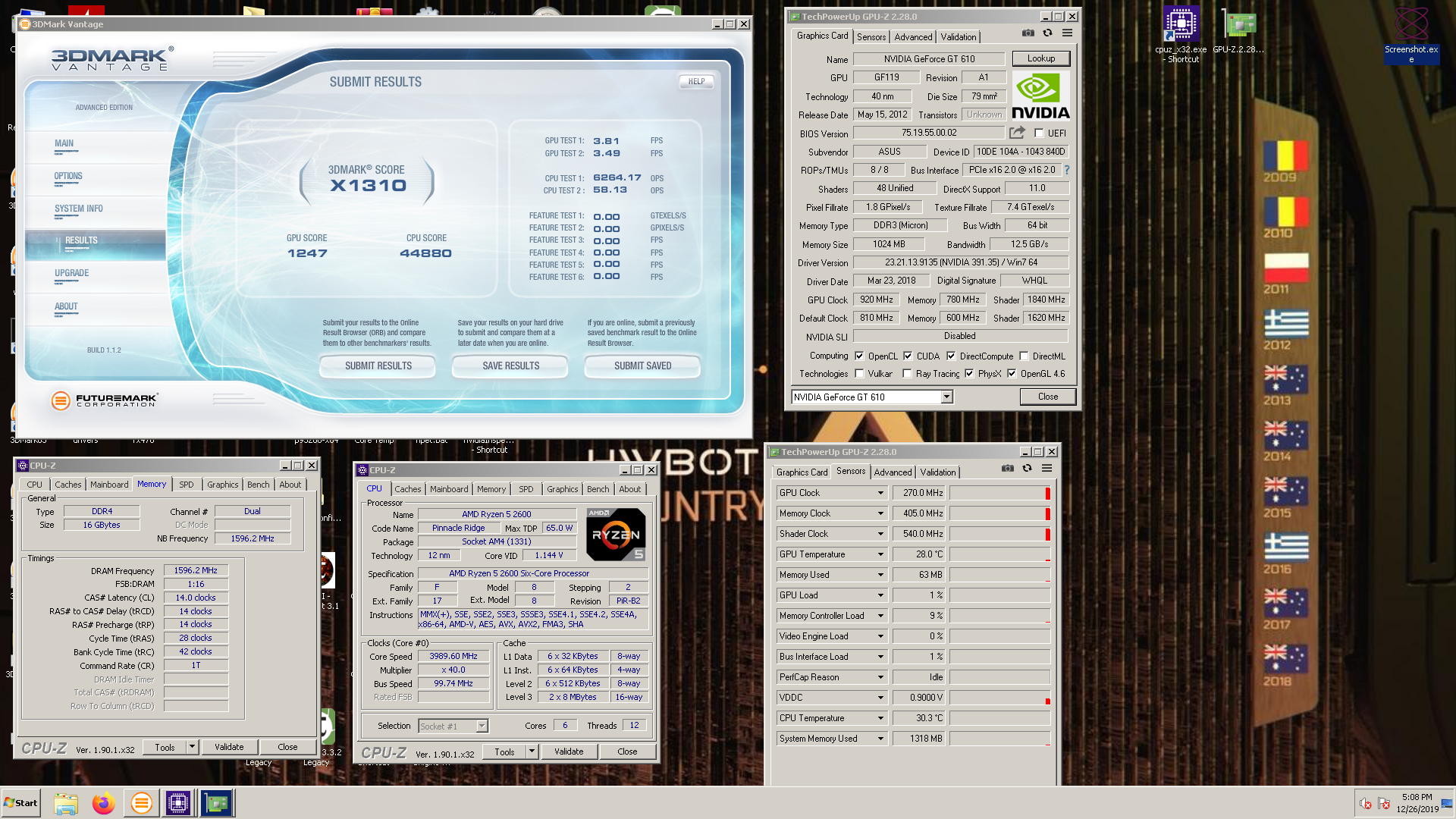Switch to 3DMark Vantage taskbar icon
The width and height of the screenshot is (1456, 819).
[x=141, y=803]
